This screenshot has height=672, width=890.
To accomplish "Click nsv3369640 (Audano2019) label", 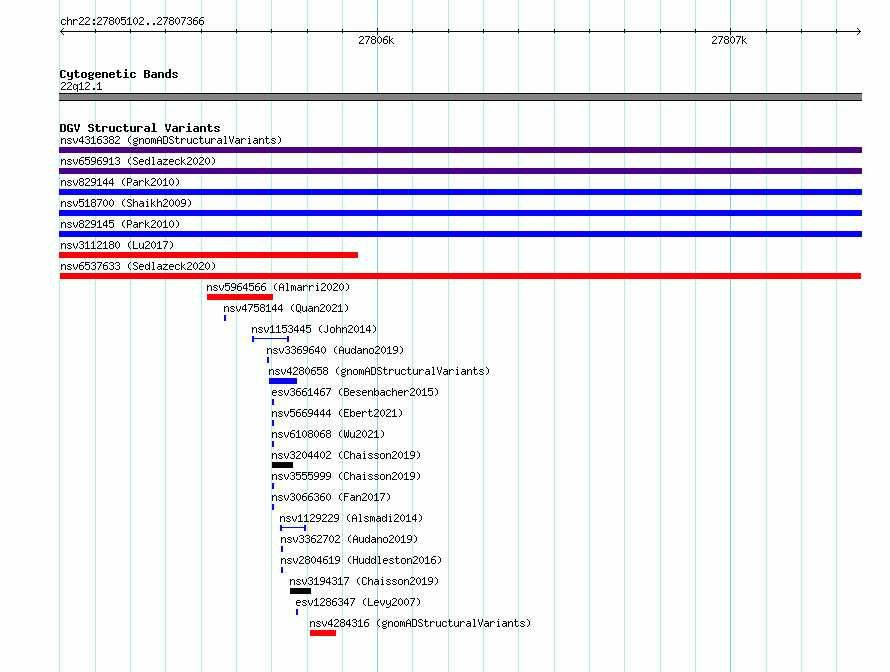I will pyautogui.click(x=335, y=350).
